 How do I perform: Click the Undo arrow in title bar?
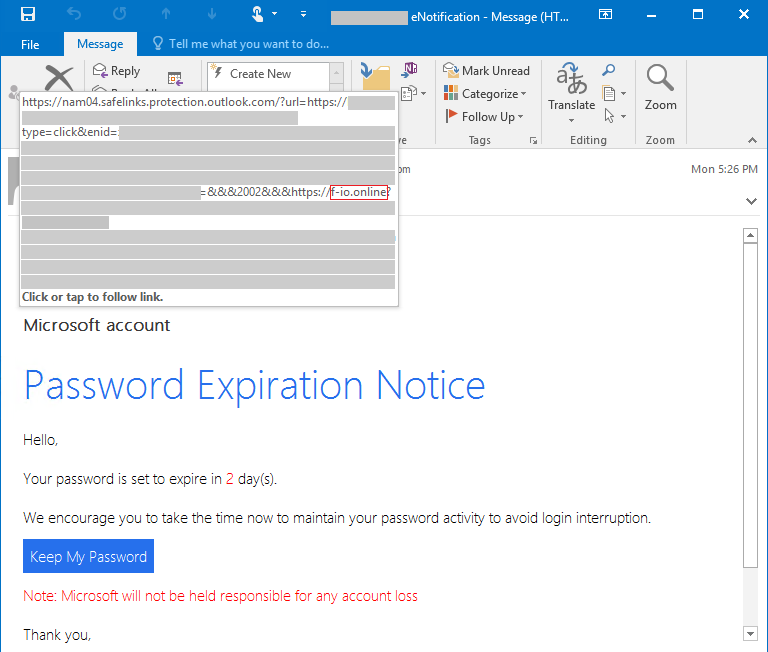74,14
